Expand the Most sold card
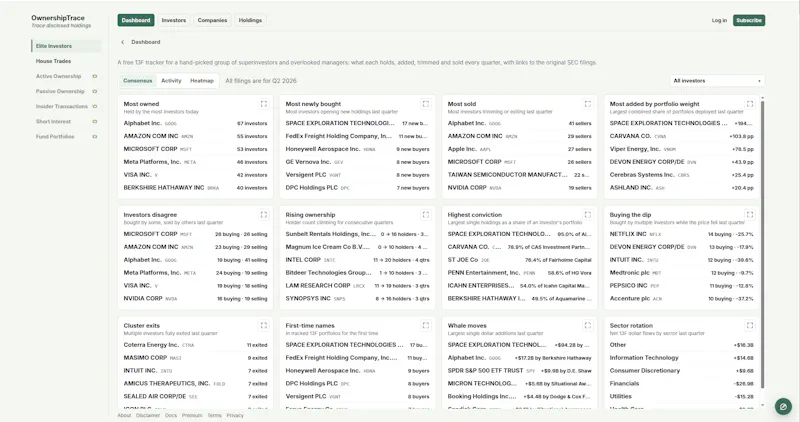Screen dimensions: 800x422 tap(588, 104)
